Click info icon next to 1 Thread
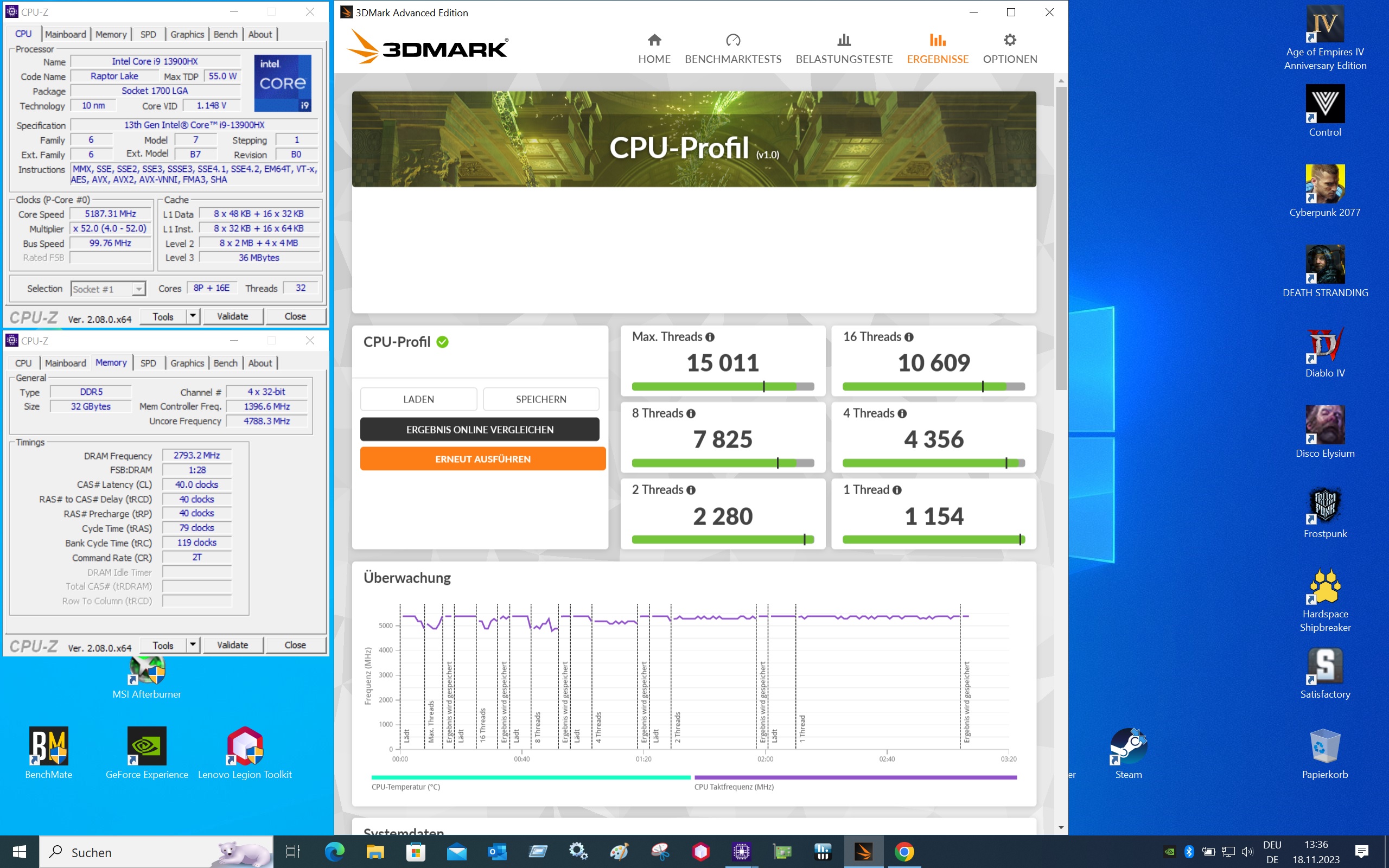Screen dimensions: 1389x868 point(897,490)
